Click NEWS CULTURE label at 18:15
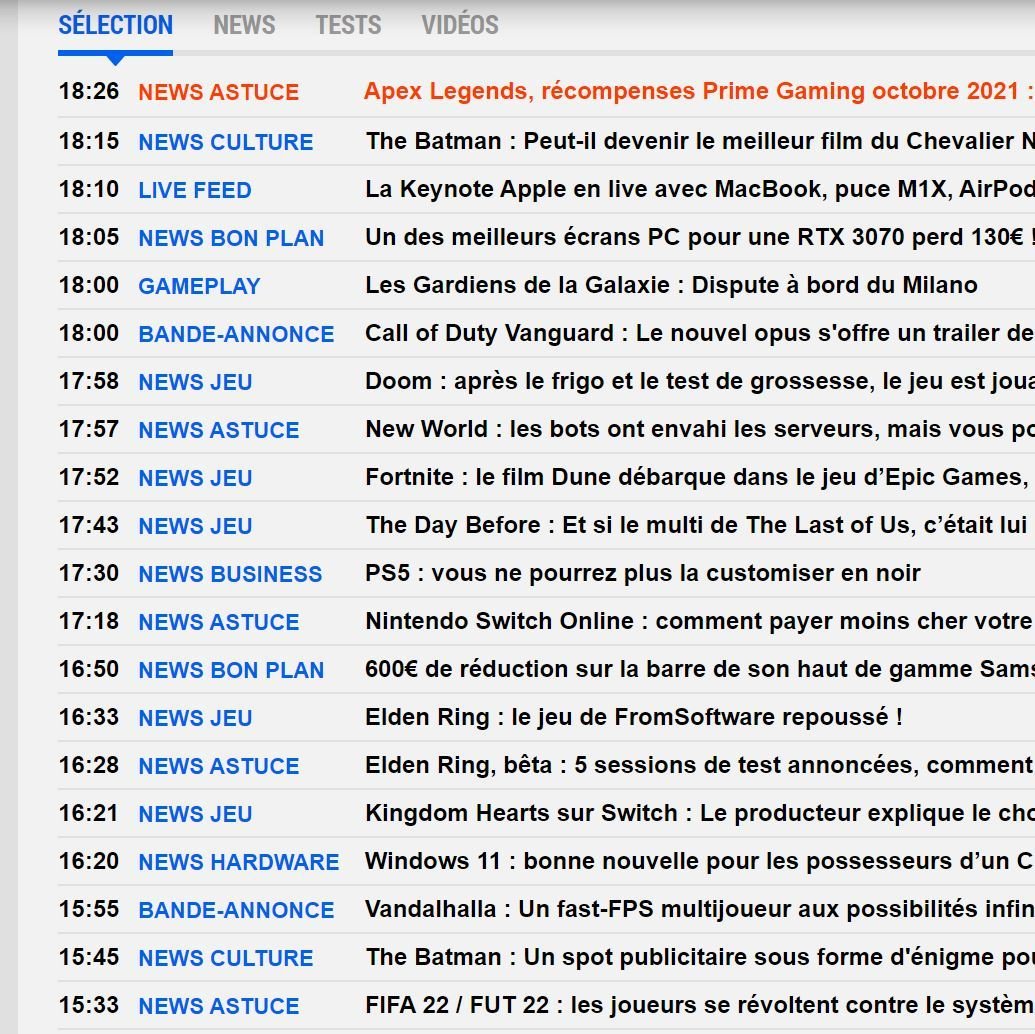 (x=226, y=142)
